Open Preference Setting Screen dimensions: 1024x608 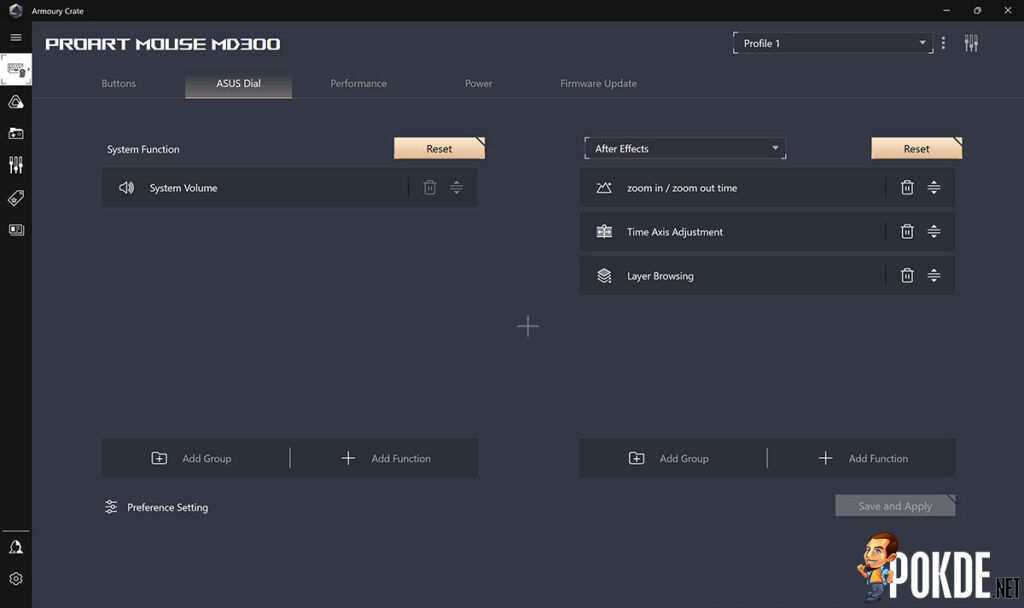[157, 507]
